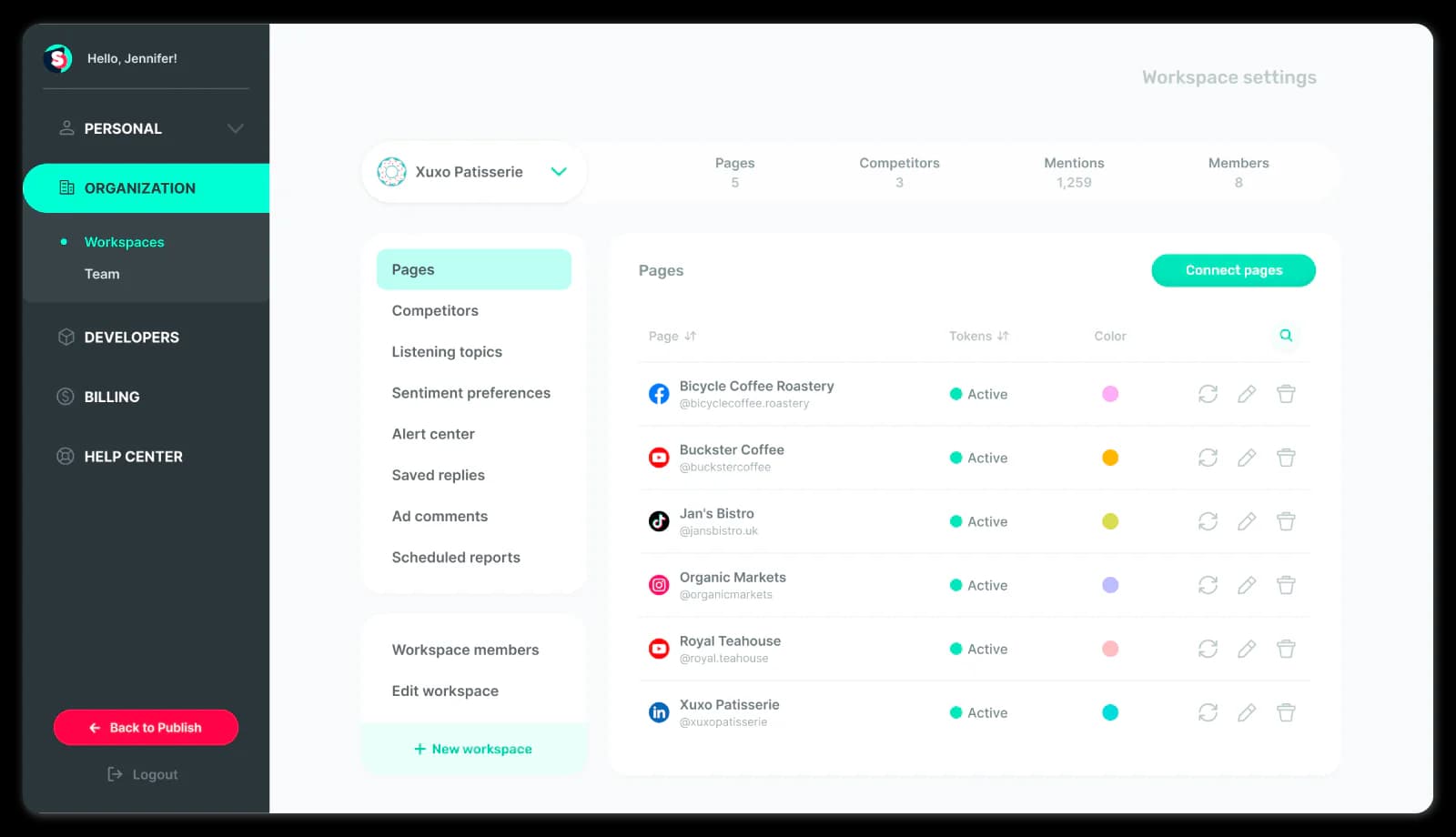
Task: Select the ORGANIZATION sidebar section
Action: tap(146, 188)
